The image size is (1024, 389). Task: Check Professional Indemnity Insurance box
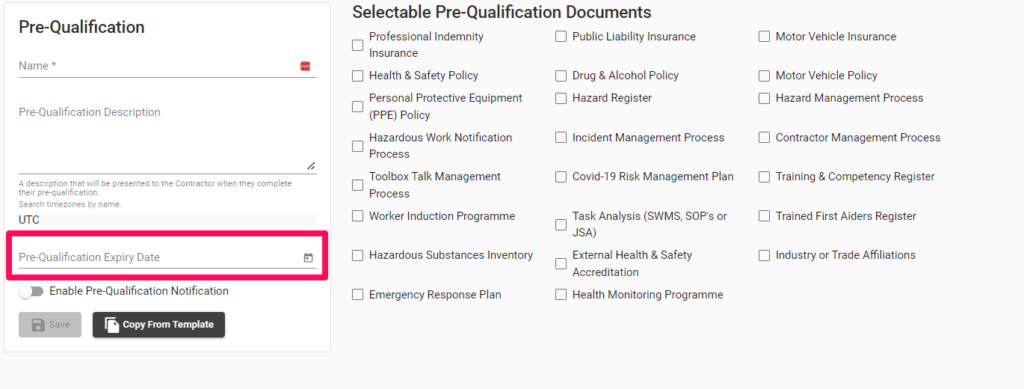coord(357,45)
